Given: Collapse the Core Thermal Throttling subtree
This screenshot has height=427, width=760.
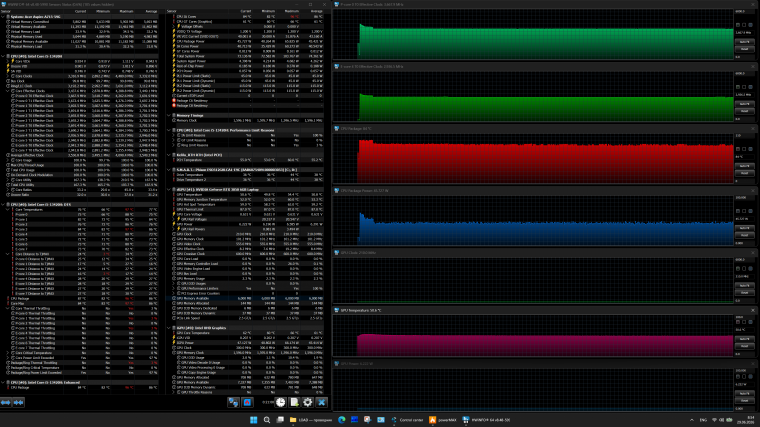Looking at the screenshot, I should [x=8, y=308].
